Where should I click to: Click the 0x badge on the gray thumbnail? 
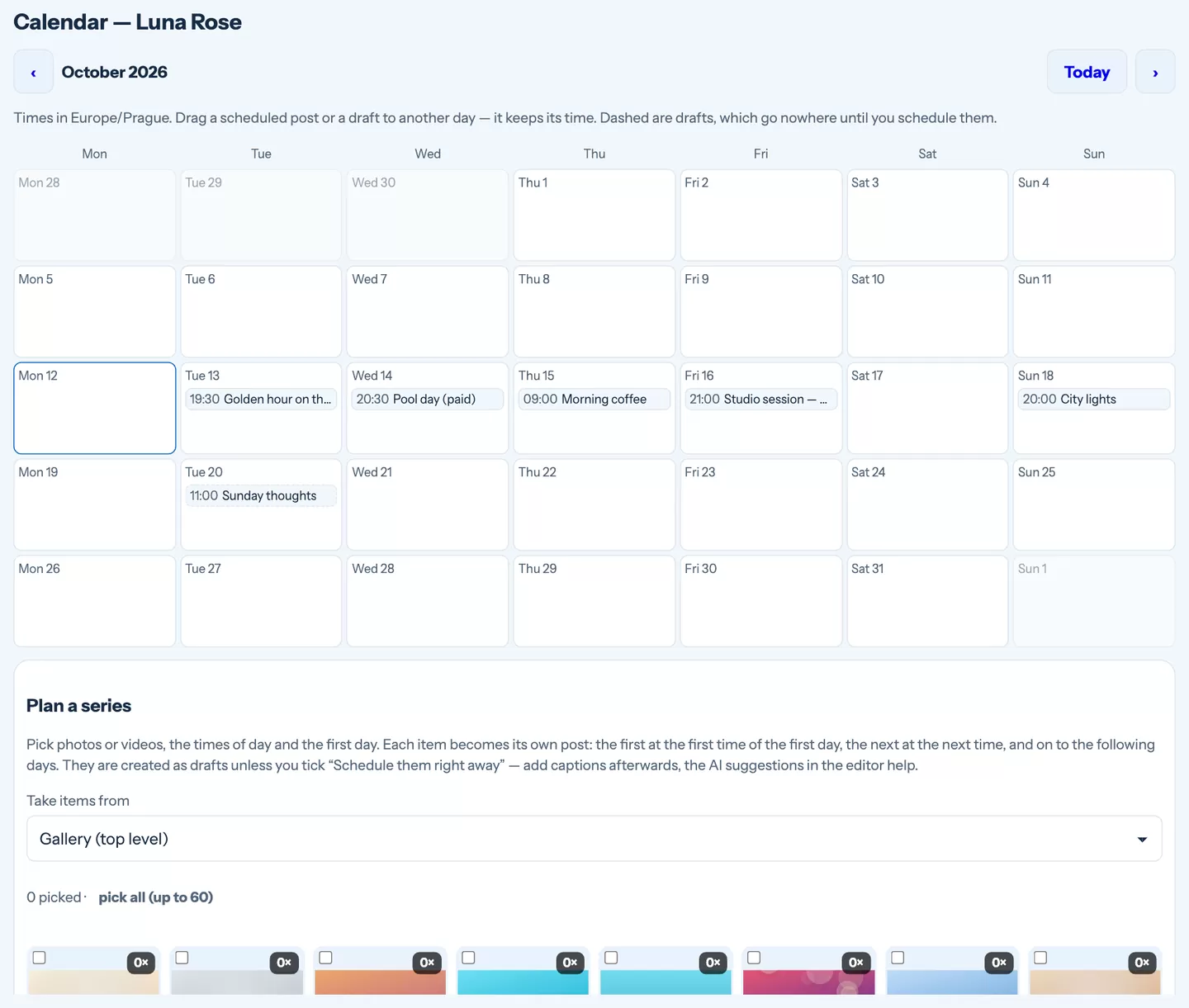coord(284,963)
